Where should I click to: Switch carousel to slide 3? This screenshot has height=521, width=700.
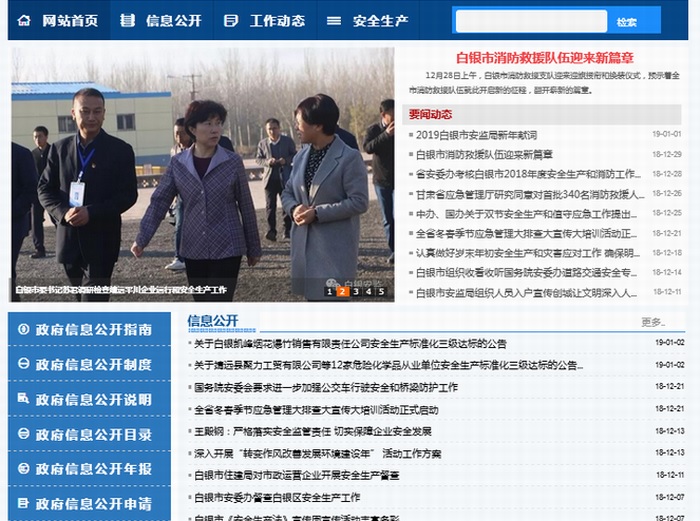pos(355,291)
